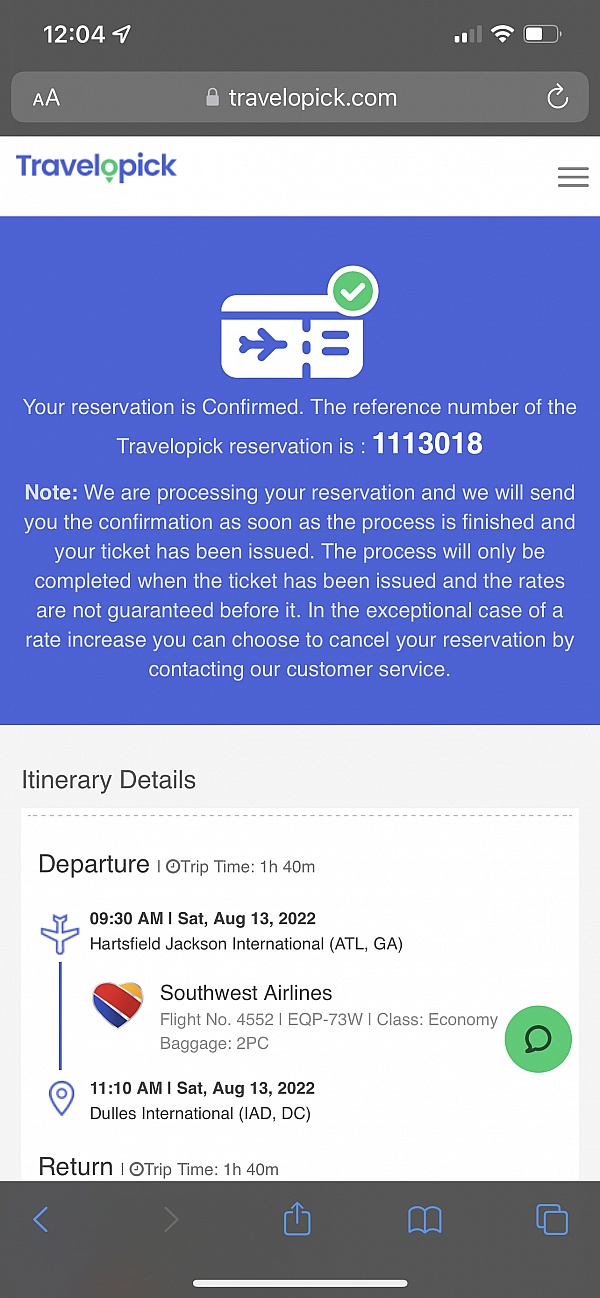Viewport: 600px width, 1298px height.
Task: Click the Travelopick logo
Action: tap(95, 167)
